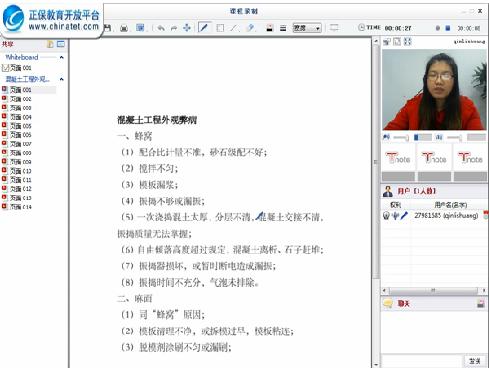Click the second video panel layout icon
489x368 pixels.
click(397, 42)
